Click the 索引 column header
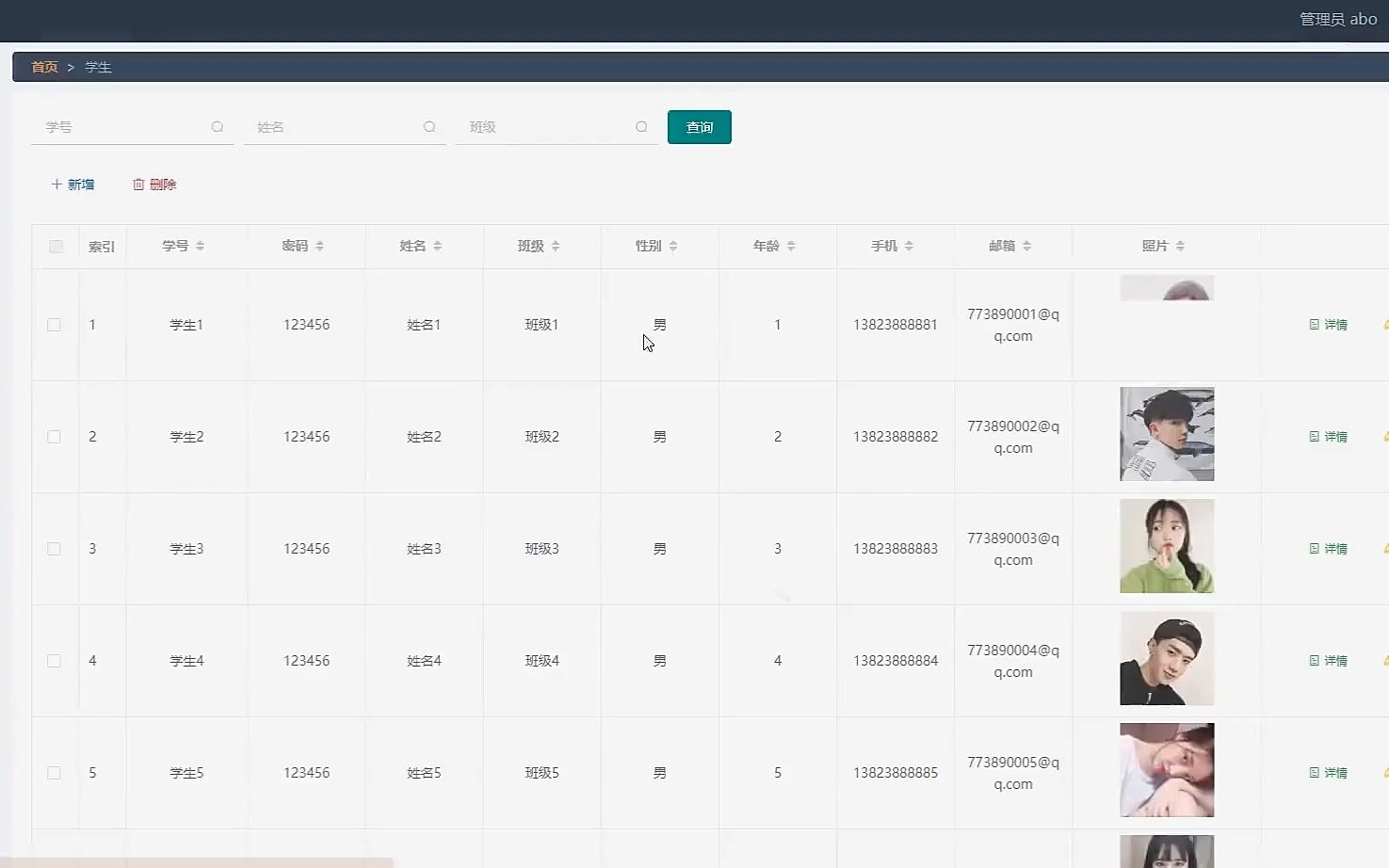Screen dimensions: 1389x868 [102, 247]
